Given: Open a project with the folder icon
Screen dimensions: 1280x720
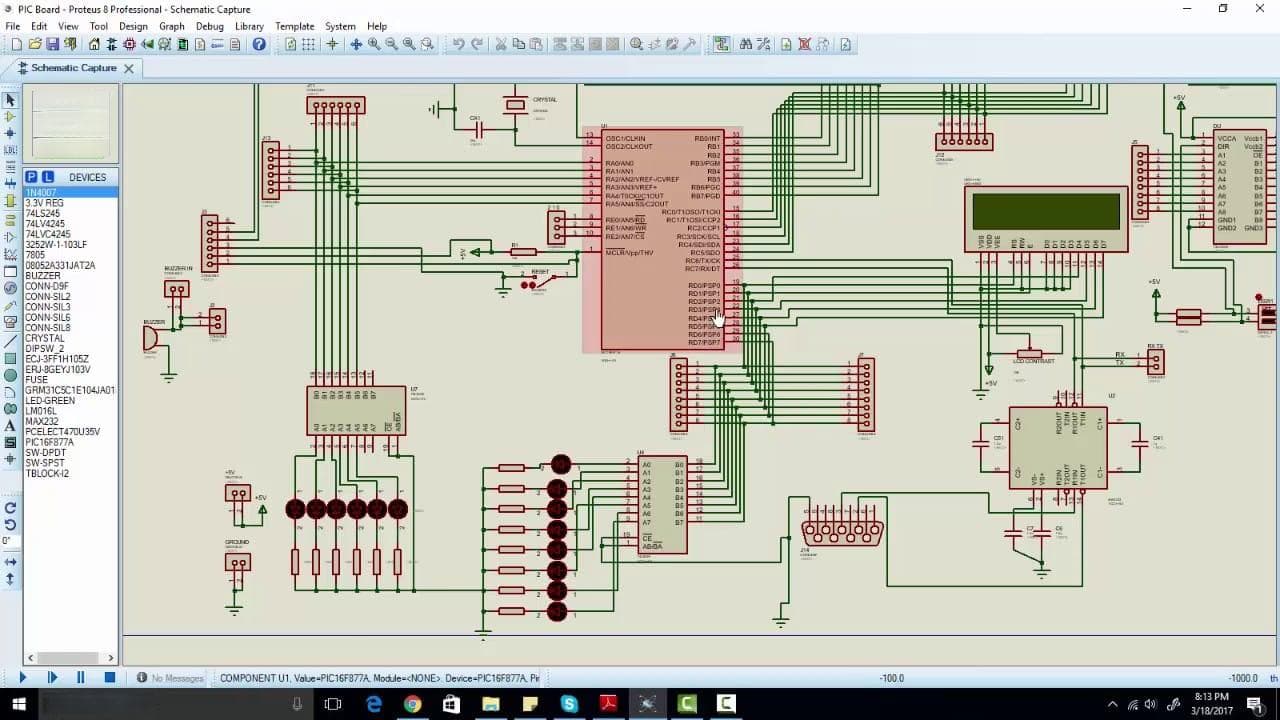Looking at the screenshot, I should coord(35,44).
